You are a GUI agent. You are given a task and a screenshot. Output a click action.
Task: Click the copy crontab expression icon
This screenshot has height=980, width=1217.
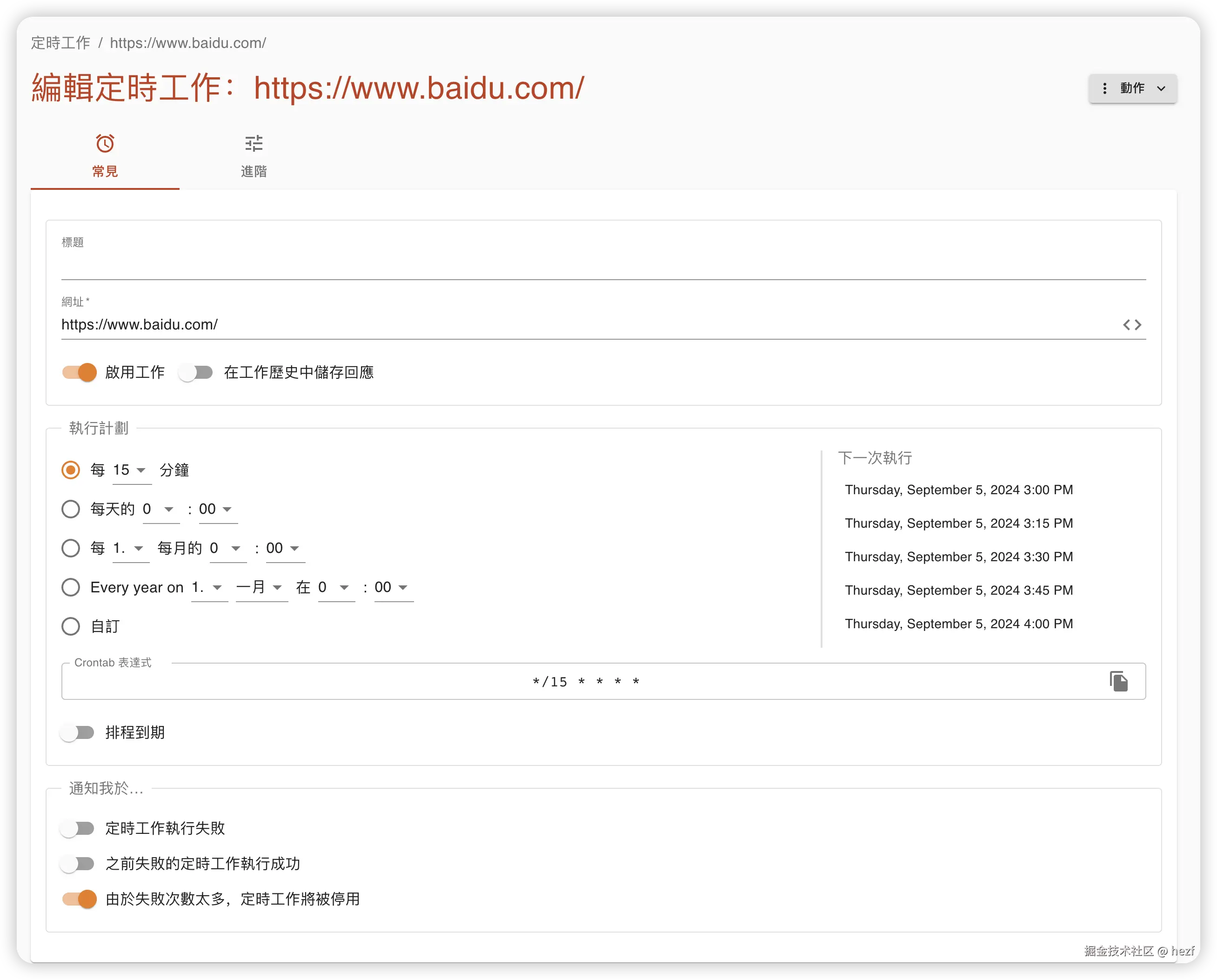pyautogui.click(x=1118, y=681)
